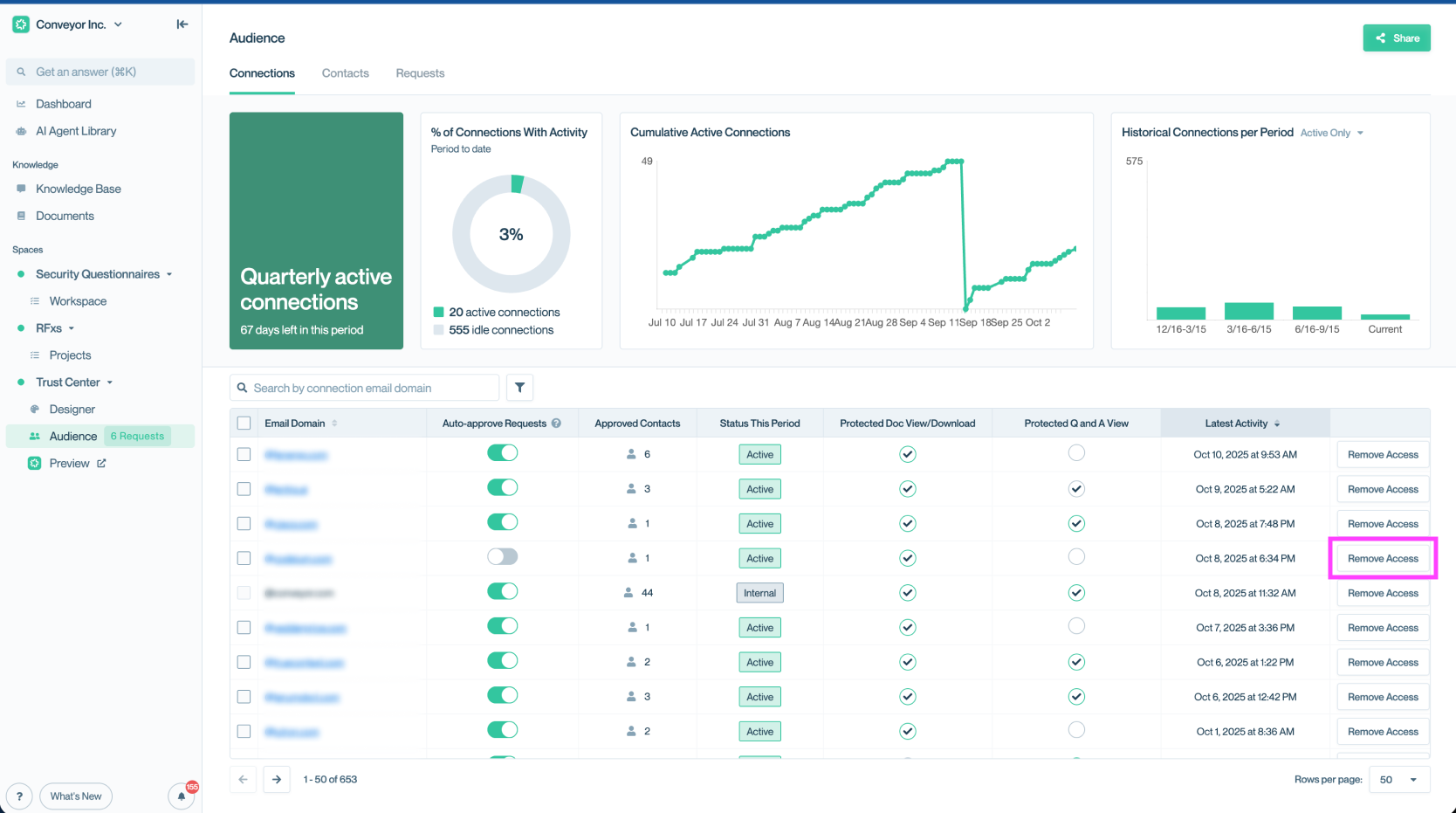This screenshot has width=1456, height=813.
Task: Open Preview via the external link icon
Action: click(x=101, y=464)
